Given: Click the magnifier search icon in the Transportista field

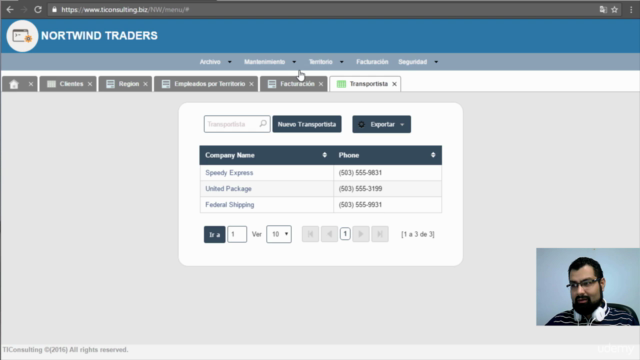Looking at the screenshot, I should (x=263, y=123).
